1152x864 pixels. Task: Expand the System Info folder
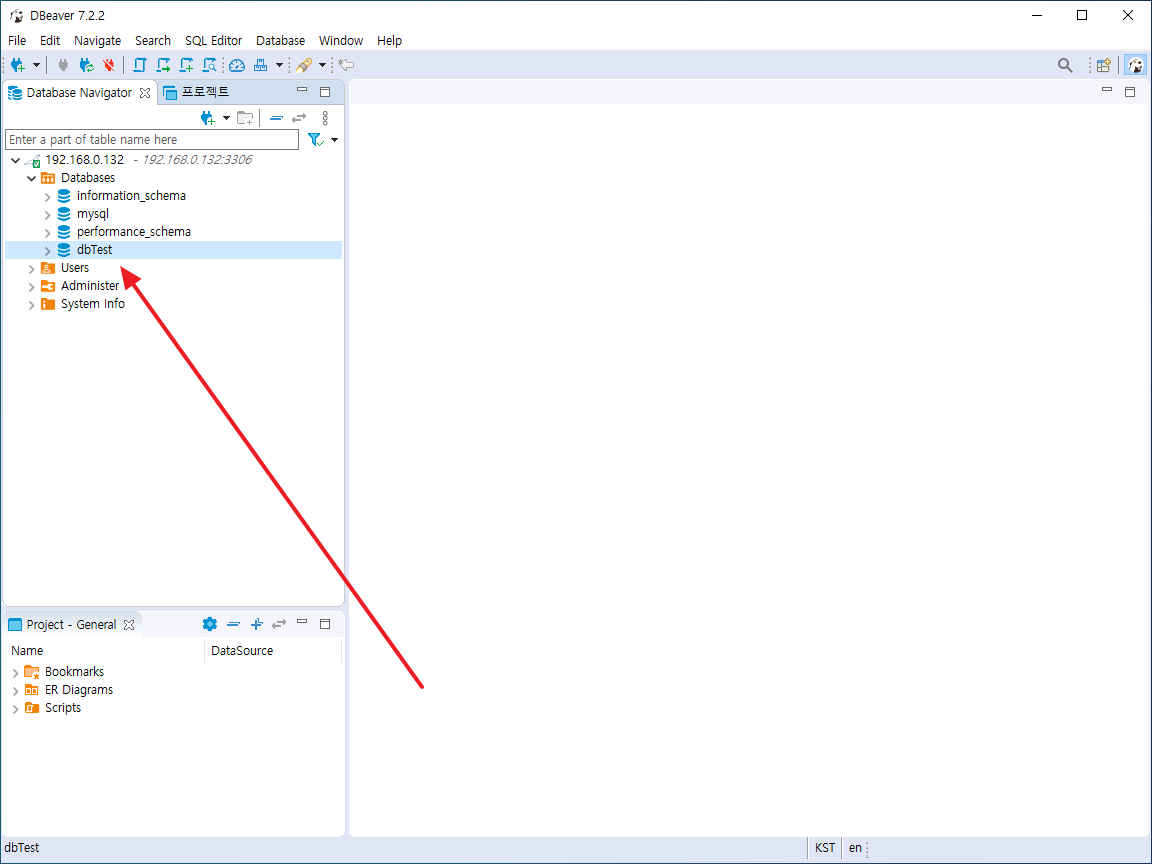[32, 304]
